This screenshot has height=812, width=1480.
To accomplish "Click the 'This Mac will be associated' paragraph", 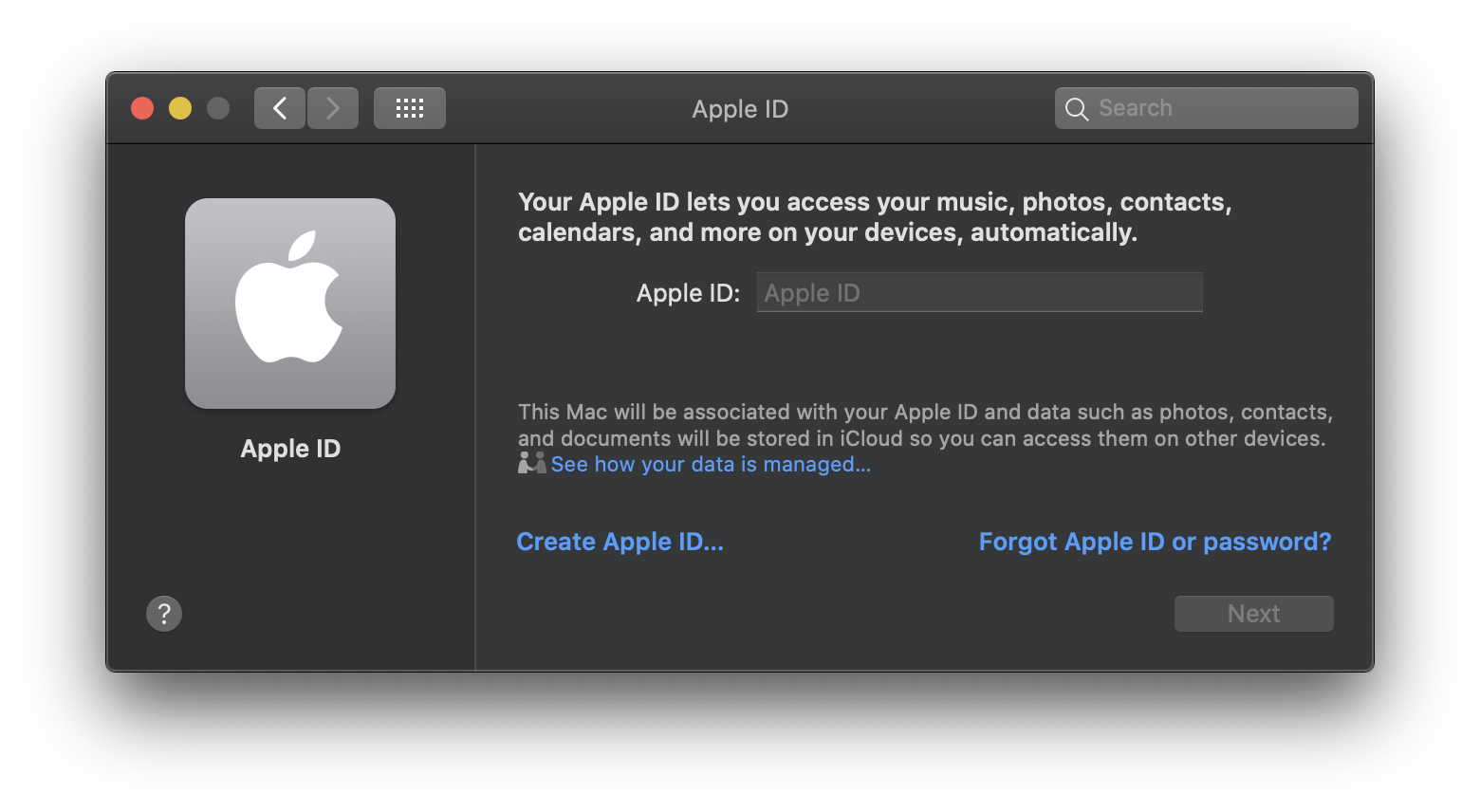I will [926, 425].
